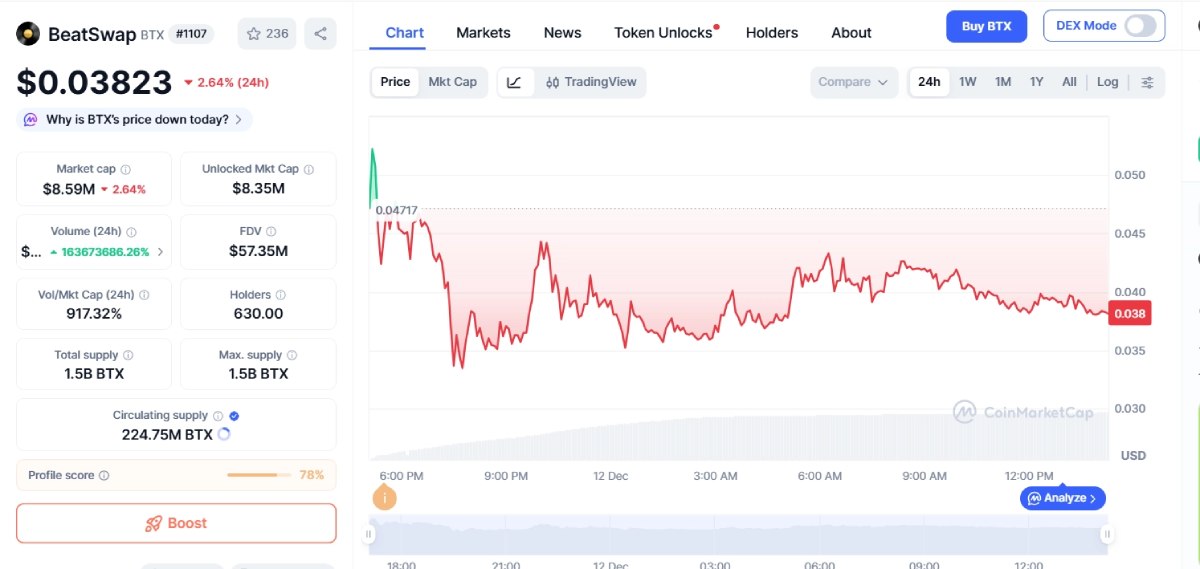Click the share icon next to watchlist star
This screenshot has width=1200, height=569.
coord(320,33)
